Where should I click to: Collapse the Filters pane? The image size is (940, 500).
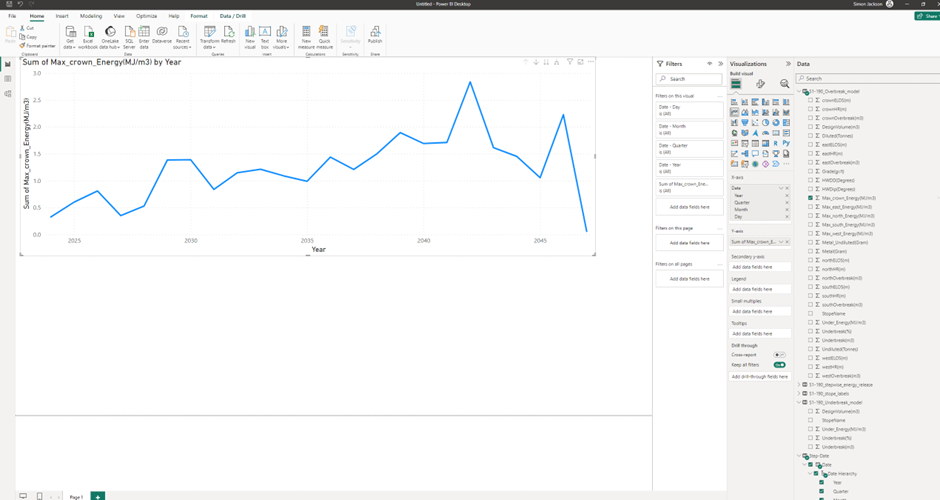[x=721, y=64]
